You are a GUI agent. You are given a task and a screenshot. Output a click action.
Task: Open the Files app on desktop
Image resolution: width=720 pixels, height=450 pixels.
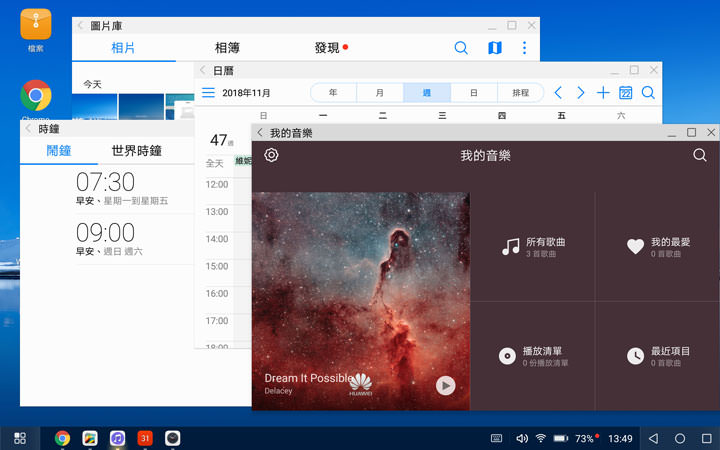click(36, 24)
